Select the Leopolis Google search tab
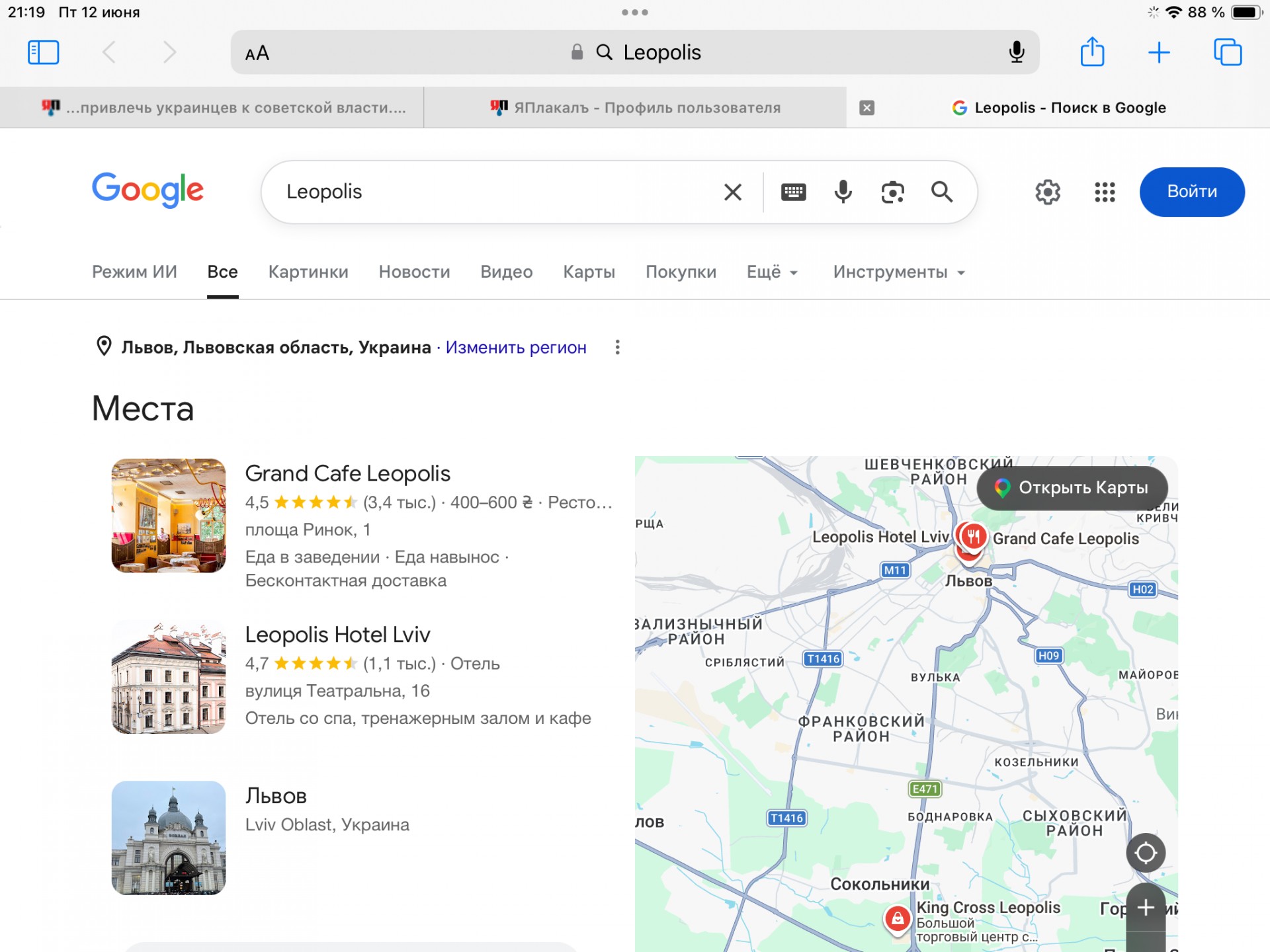Image resolution: width=1270 pixels, height=952 pixels. 1058,108
